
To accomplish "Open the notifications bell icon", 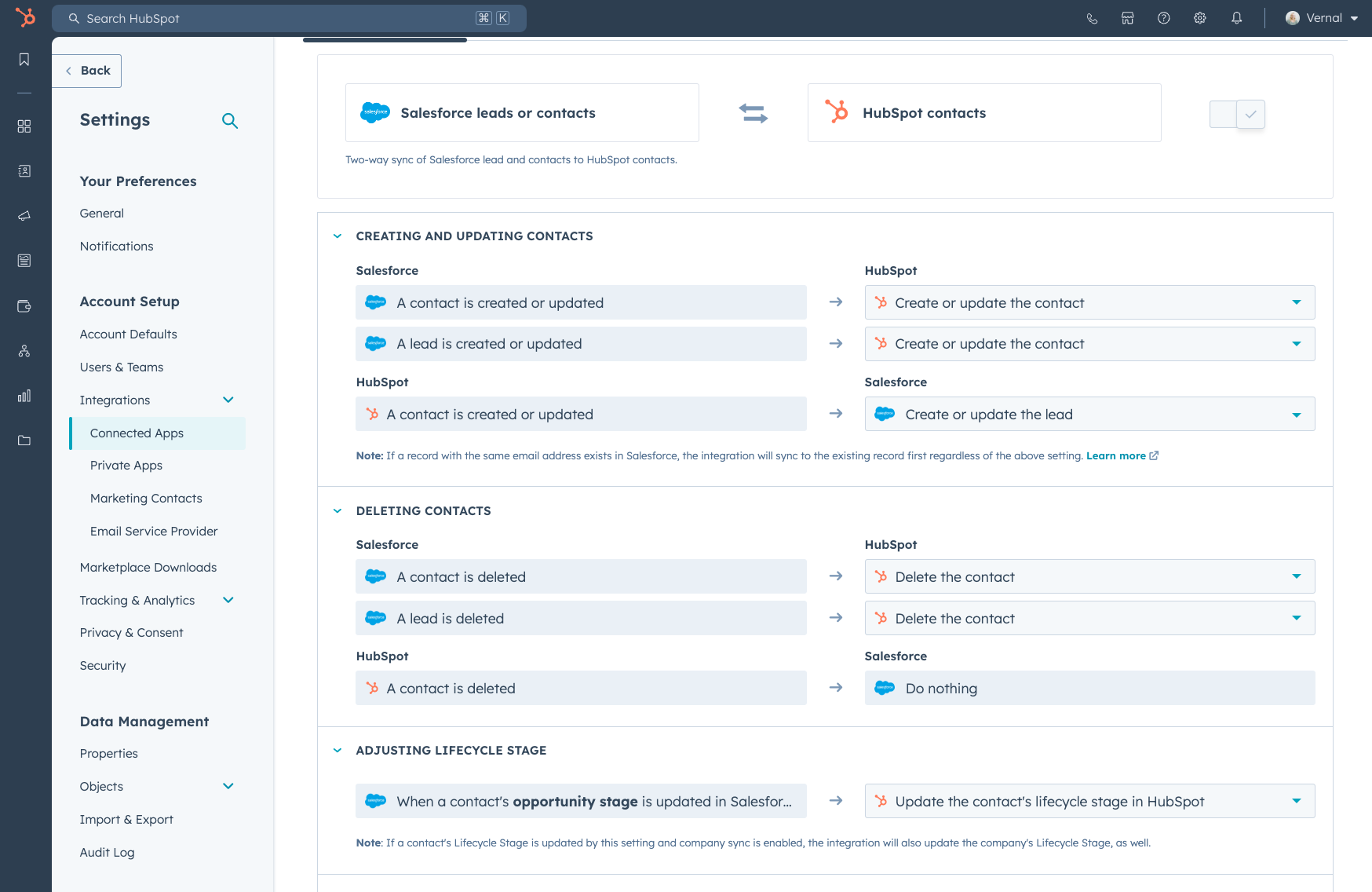I will tap(1237, 18).
